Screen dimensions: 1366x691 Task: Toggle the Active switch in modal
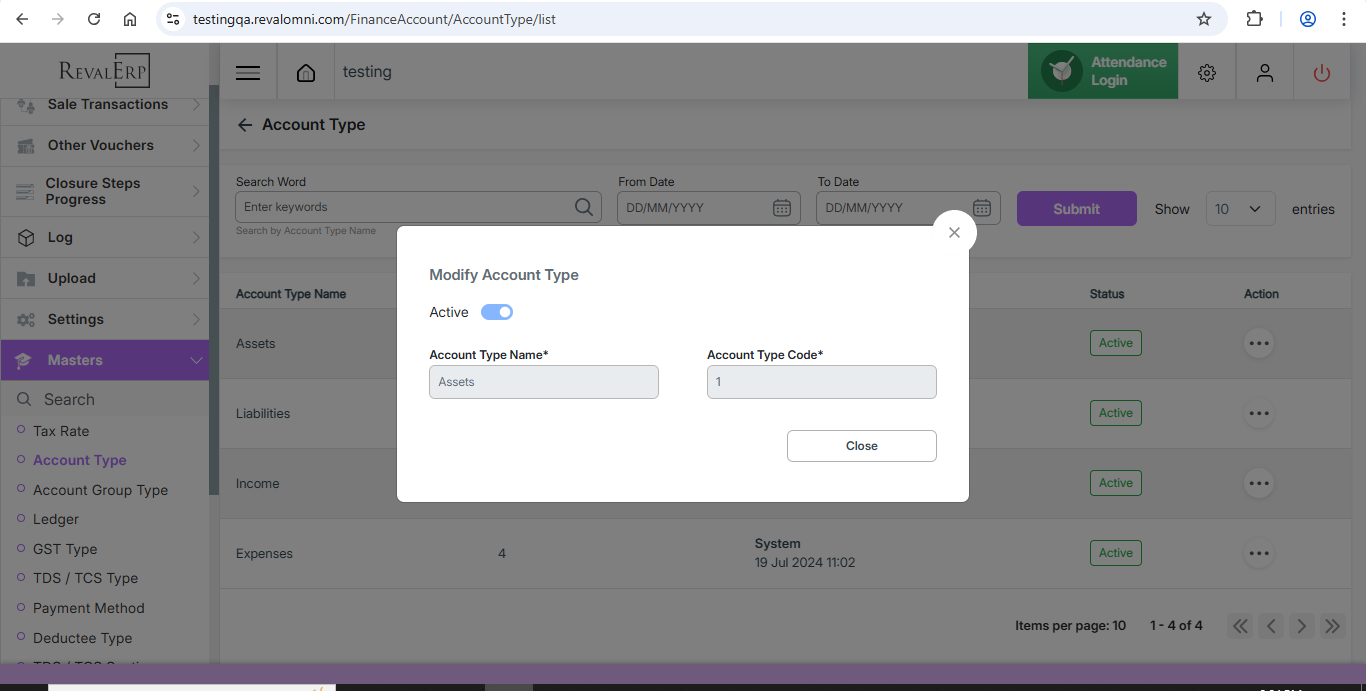(x=497, y=312)
